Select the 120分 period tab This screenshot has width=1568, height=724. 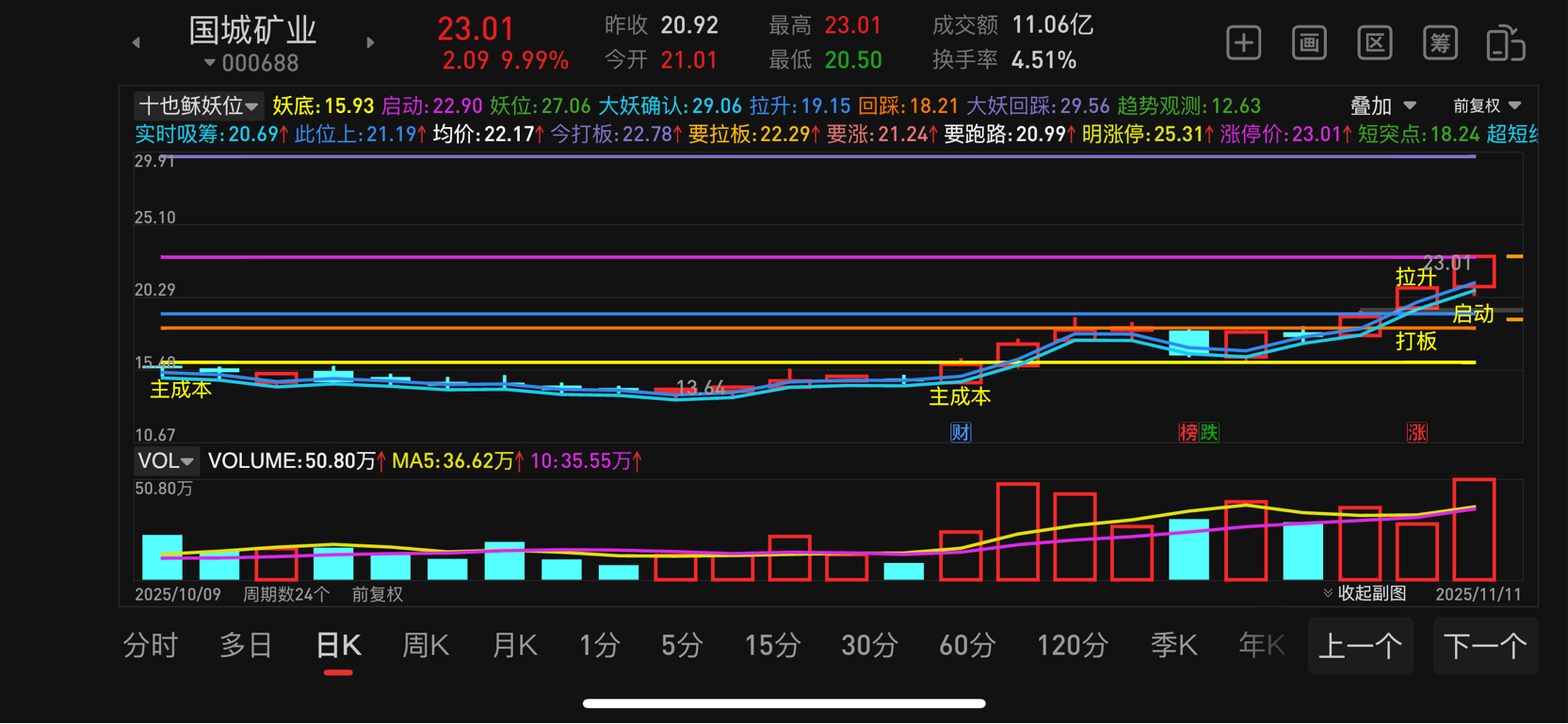pyautogui.click(x=1072, y=646)
